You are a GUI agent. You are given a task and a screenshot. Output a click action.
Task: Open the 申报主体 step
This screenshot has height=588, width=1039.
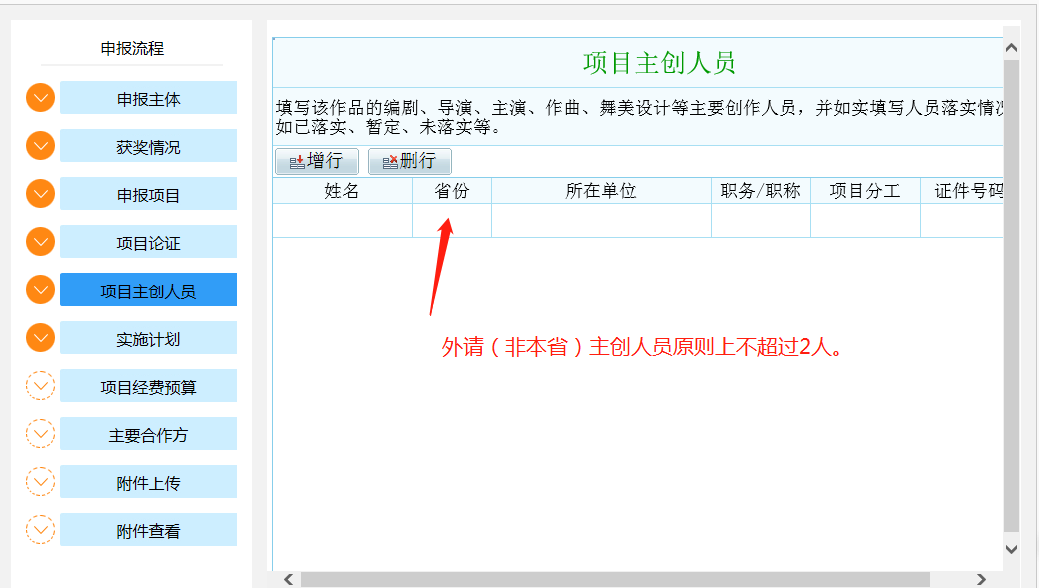click(148, 99)
